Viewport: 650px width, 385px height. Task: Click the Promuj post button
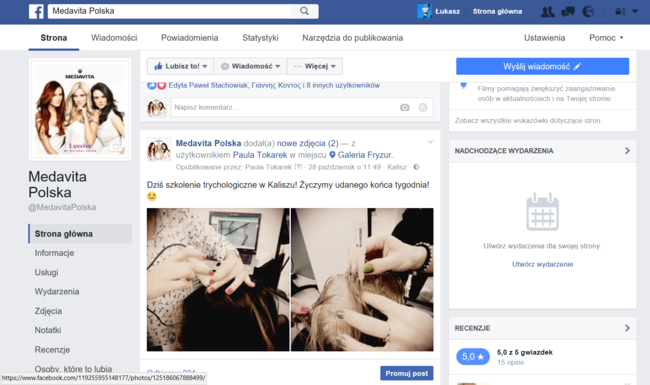(407, 373)
